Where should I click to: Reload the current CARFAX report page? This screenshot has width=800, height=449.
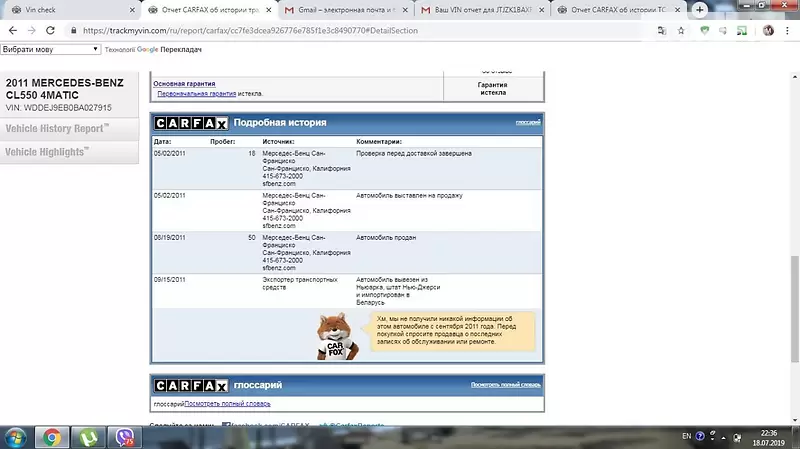(50, 31)
